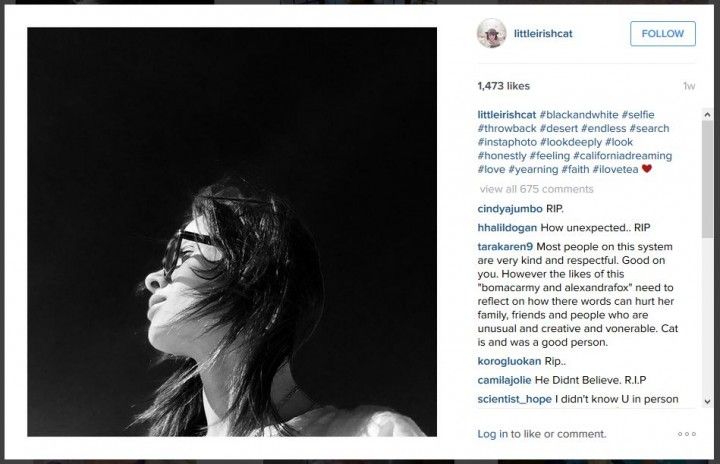Viewport: 720px width, 464px height.
Task: Open littleirishcat username in post header
Action: [x=543, y=34]
